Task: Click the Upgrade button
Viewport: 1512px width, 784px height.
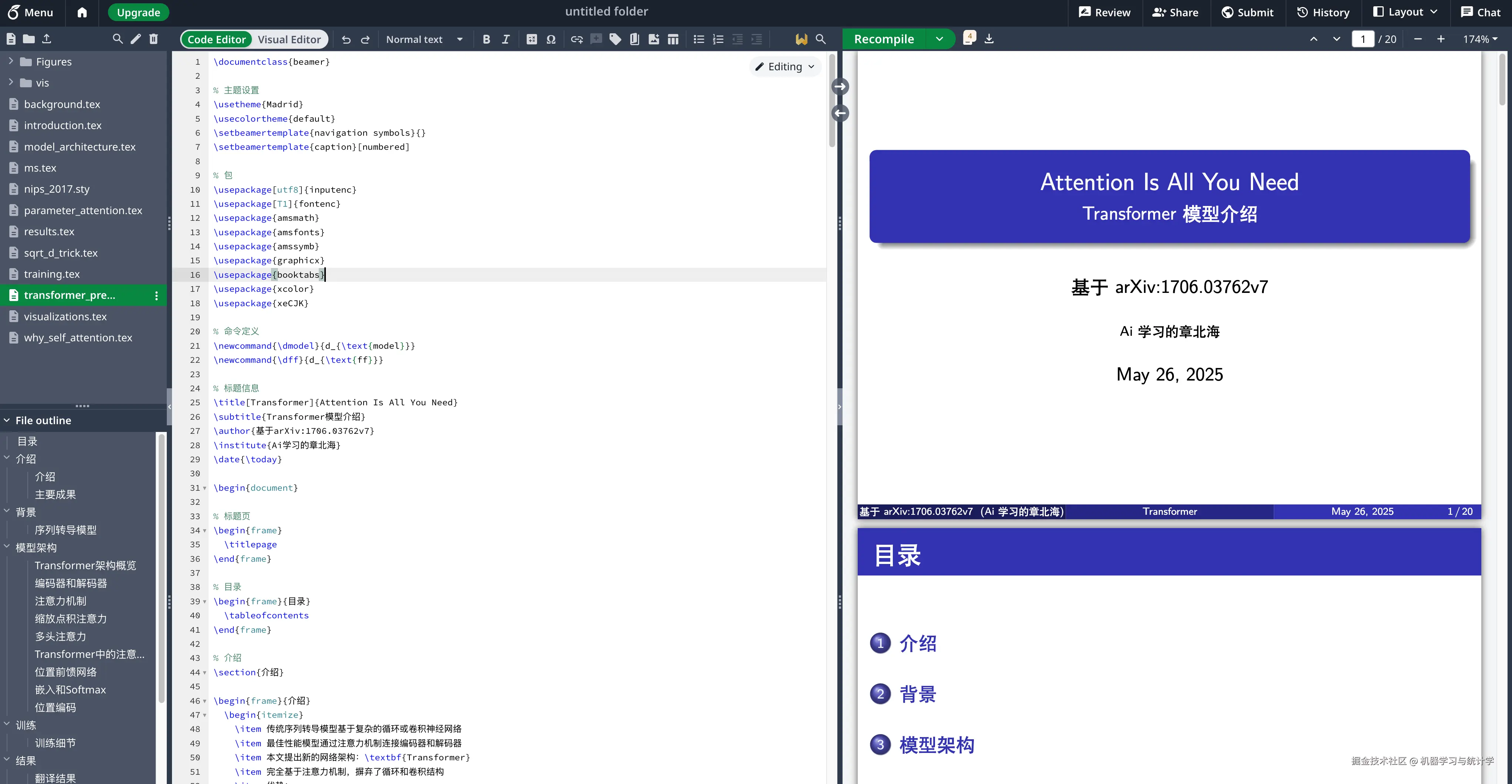Action: [x=139, y=12]
